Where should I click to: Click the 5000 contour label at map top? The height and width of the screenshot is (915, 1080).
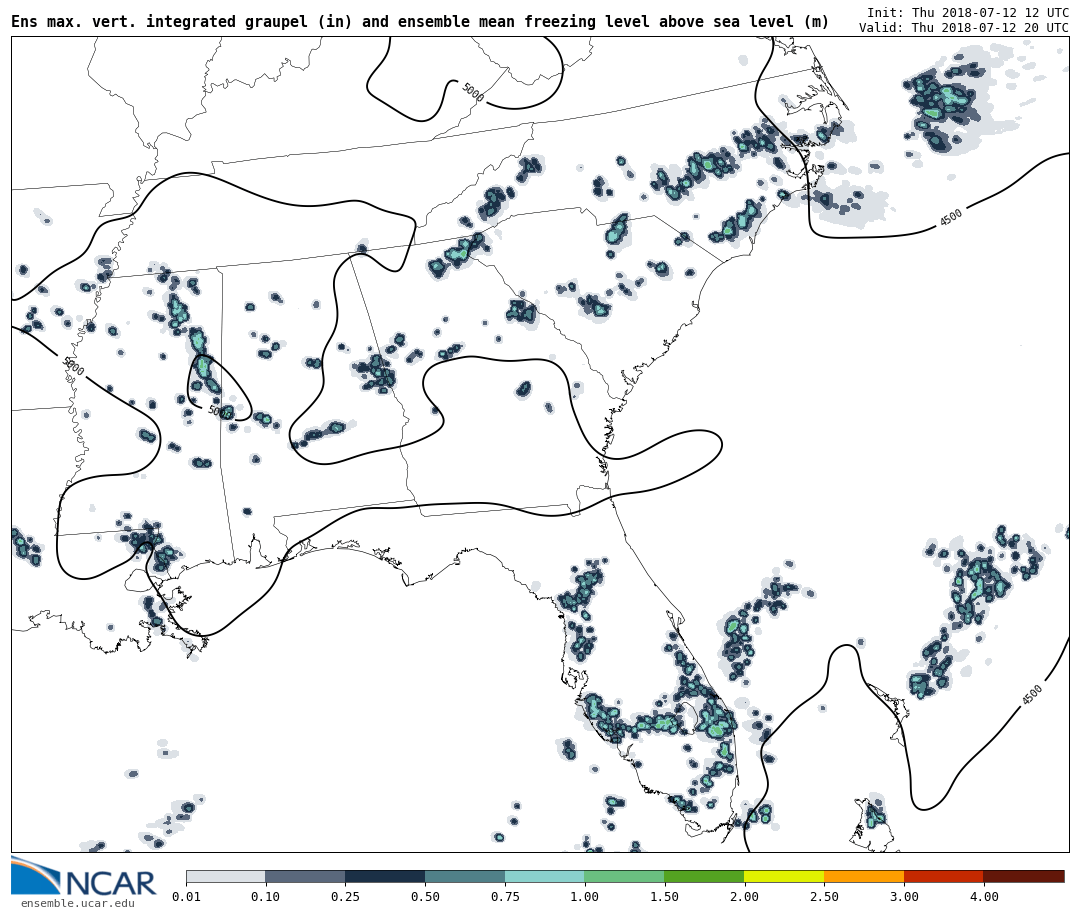pos(472,92)
